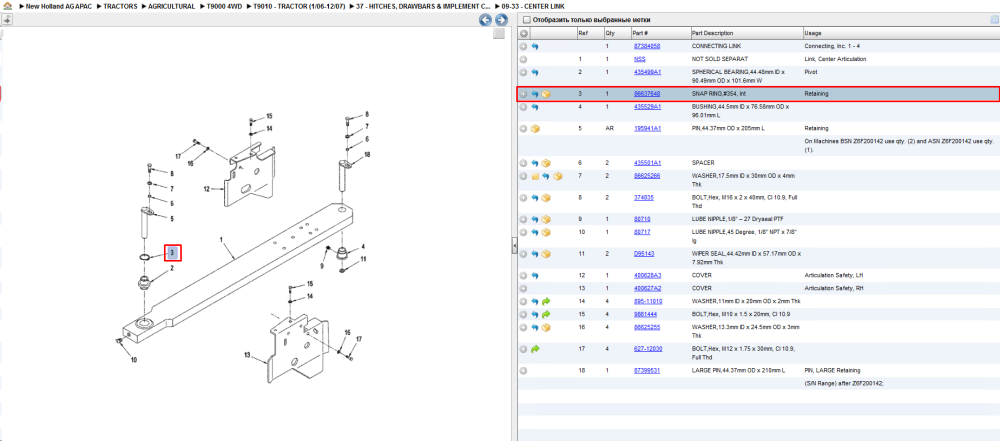
Task: Select callout 11 on the diagram
Action: point(363,259)
